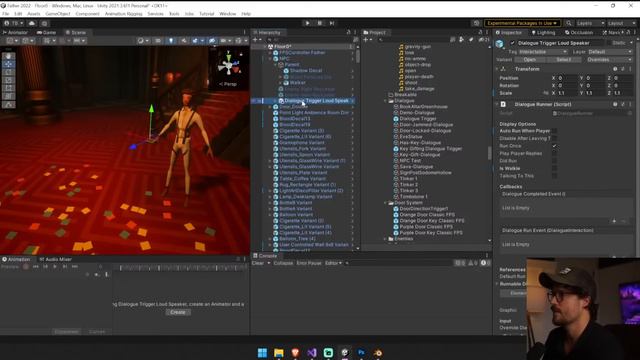Click Create button in the Animation window
The height and width of the screenshot is (360, 640).
point(178,312)
